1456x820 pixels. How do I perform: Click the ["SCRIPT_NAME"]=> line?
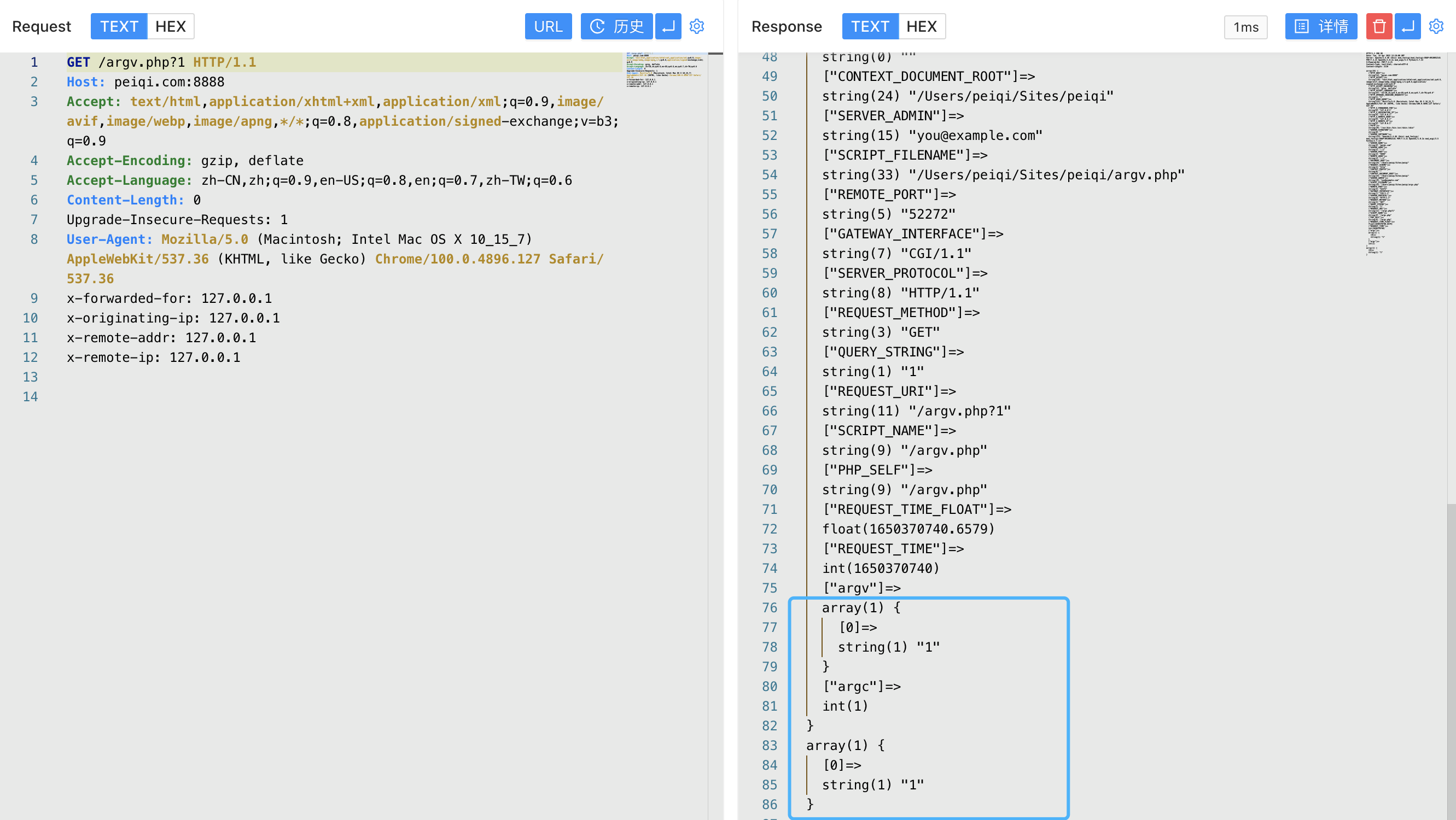(x=889, y=431)
